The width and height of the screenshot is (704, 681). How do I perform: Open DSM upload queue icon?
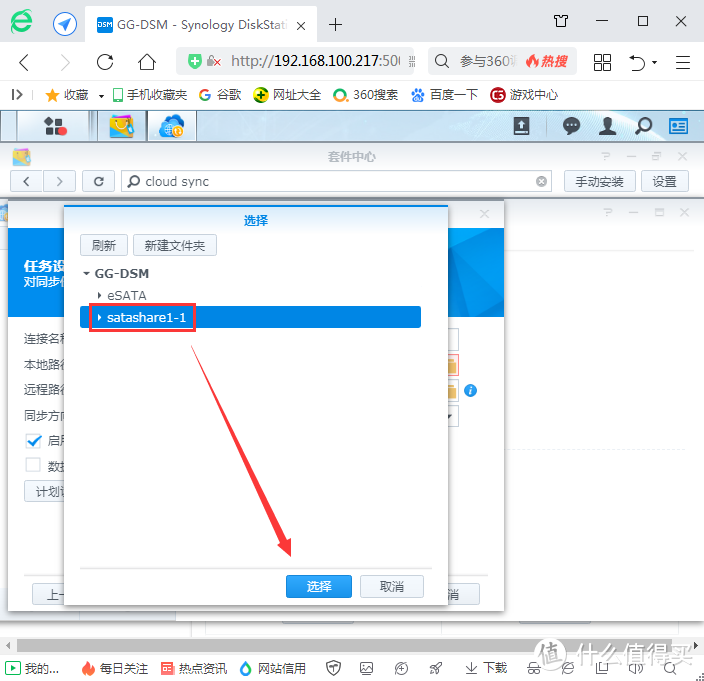(x=521, y=126)
